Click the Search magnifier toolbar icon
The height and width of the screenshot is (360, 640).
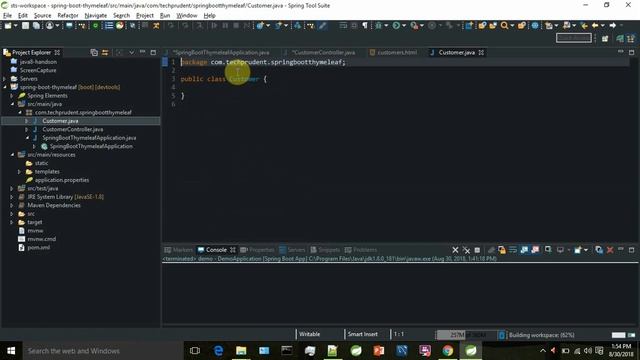tap(504, 26)
